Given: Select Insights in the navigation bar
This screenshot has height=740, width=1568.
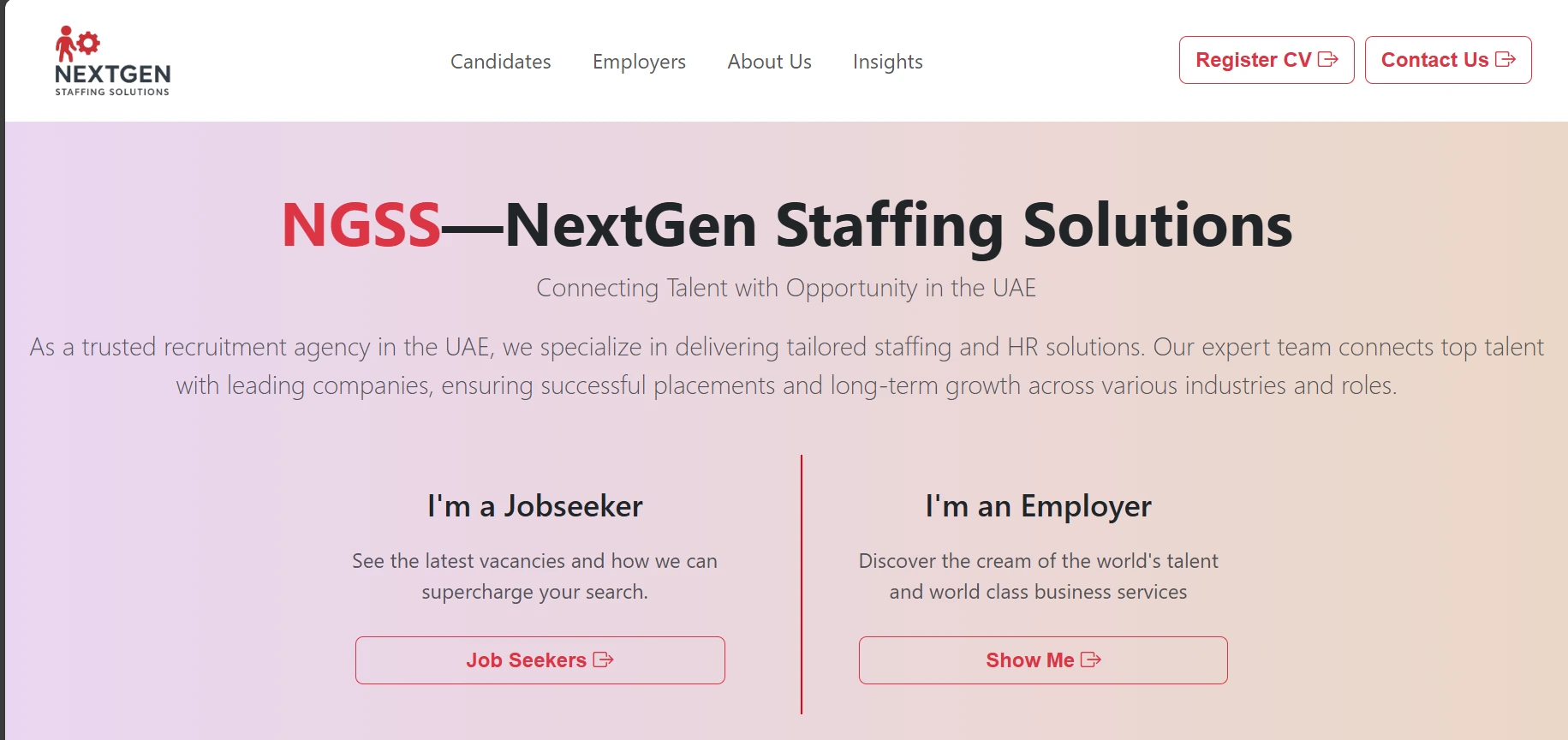Looking at the screenshot, I should coord(887,62).
